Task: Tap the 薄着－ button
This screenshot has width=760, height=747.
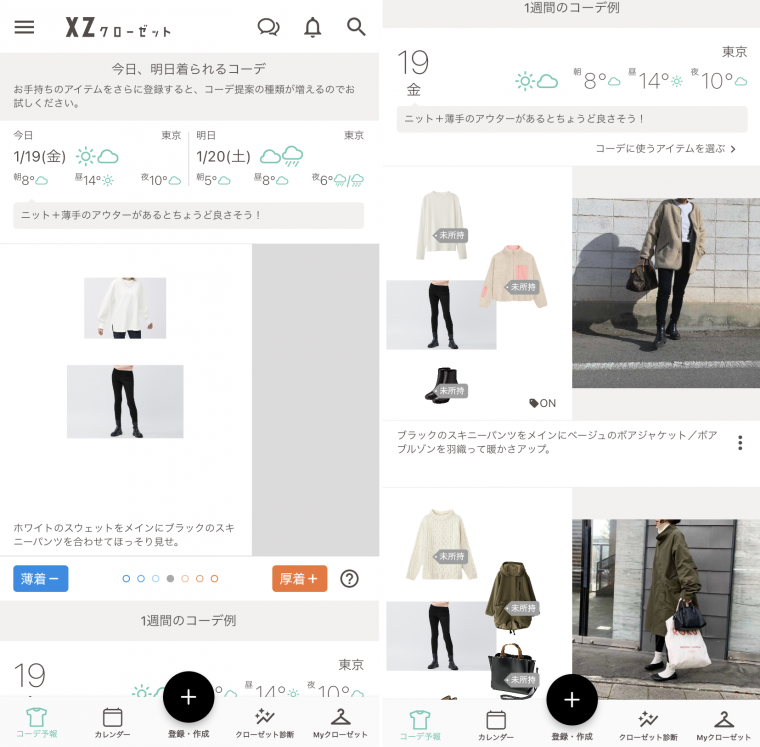Action: pyautogui.click(x=41, y=578)
